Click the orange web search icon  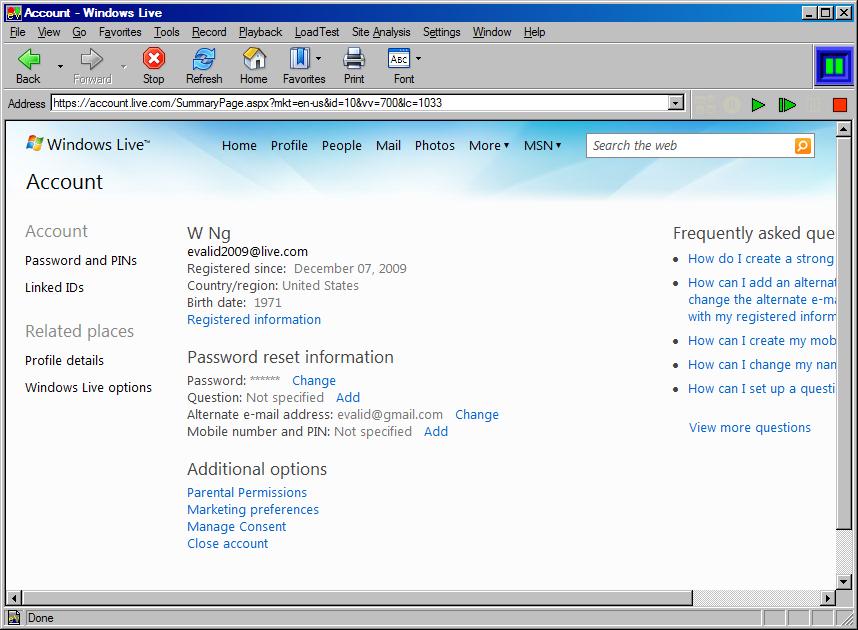(x=803, y=146)
